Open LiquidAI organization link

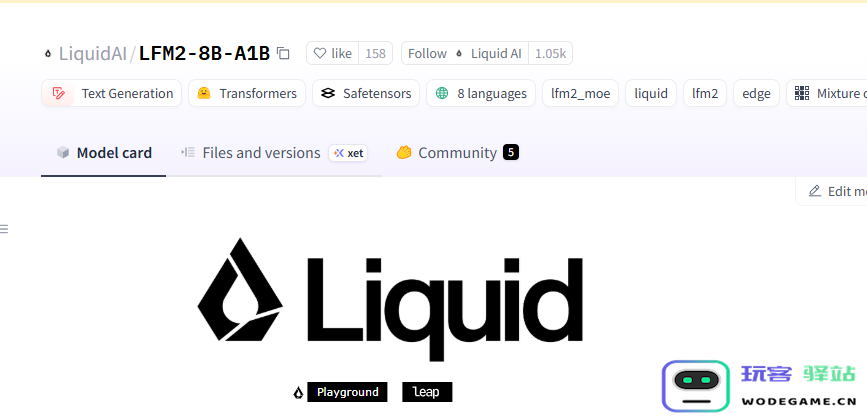click(92, 54)
